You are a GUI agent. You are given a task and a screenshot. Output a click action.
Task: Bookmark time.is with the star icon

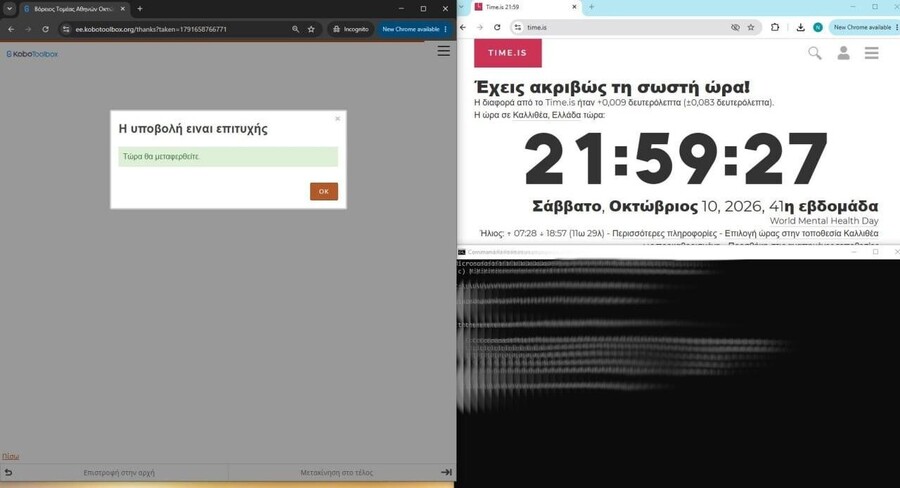pyautogui.click(x=751, y=27)
